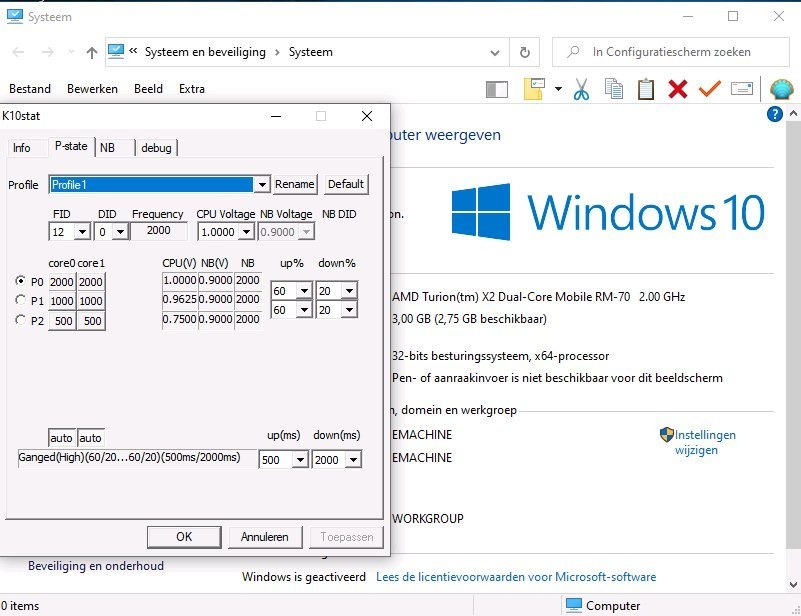Click the core1 auto button
The height and width of the screenshot is (616, 801).
[90, 438]
